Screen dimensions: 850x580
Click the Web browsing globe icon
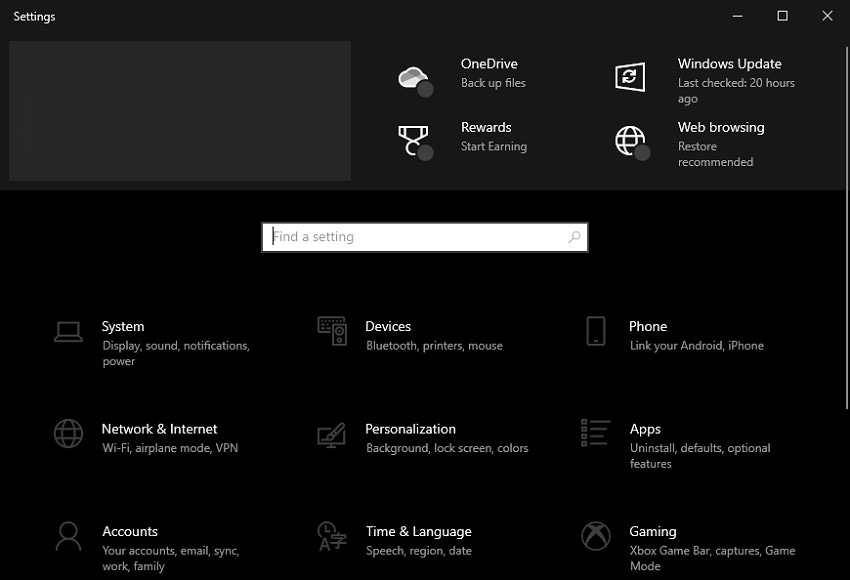click(632, 142)
